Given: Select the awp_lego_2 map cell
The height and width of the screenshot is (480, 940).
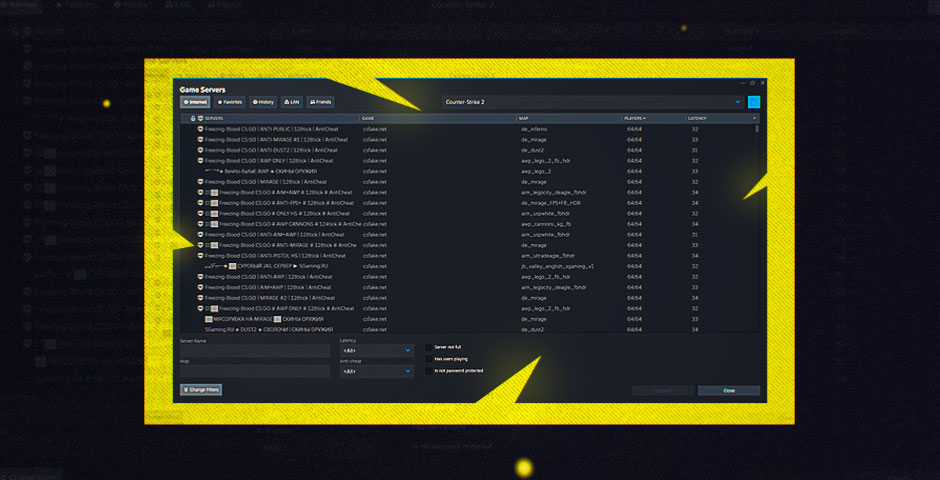Looking at the screenshot, I should coord(537,171).
